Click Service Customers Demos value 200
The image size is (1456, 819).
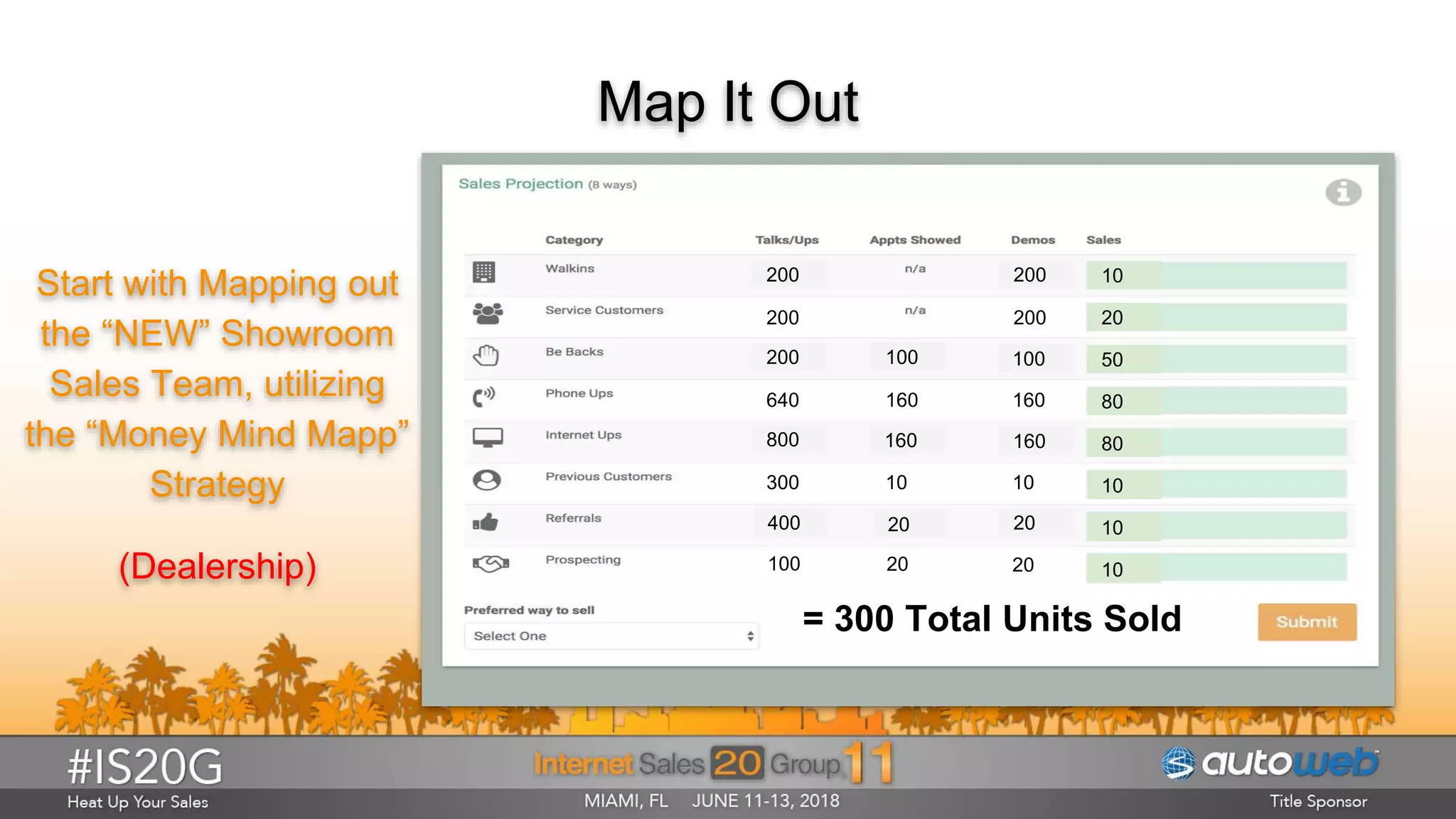click(1029, 317)
